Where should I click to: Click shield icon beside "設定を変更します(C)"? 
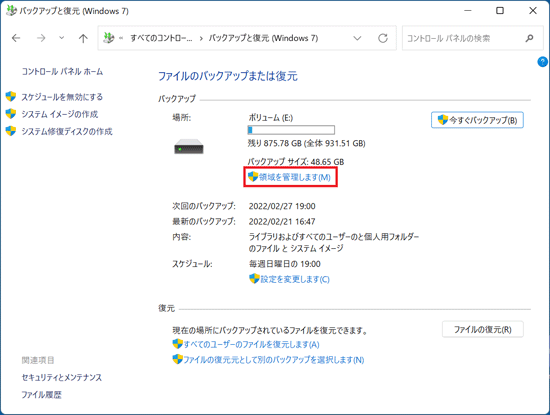point(254,279)
